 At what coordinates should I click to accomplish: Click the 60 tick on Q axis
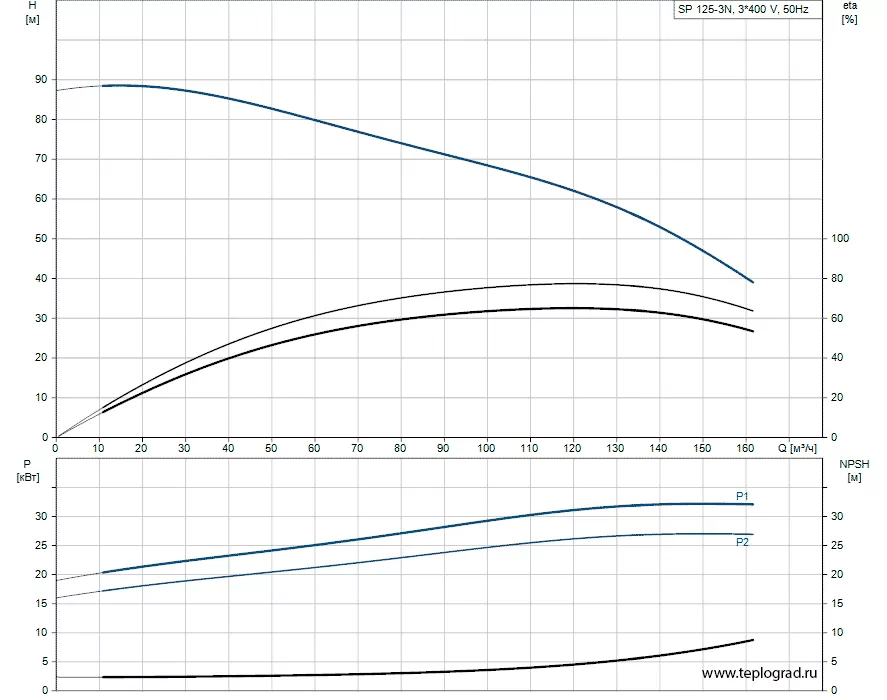[x=314, y=448]
